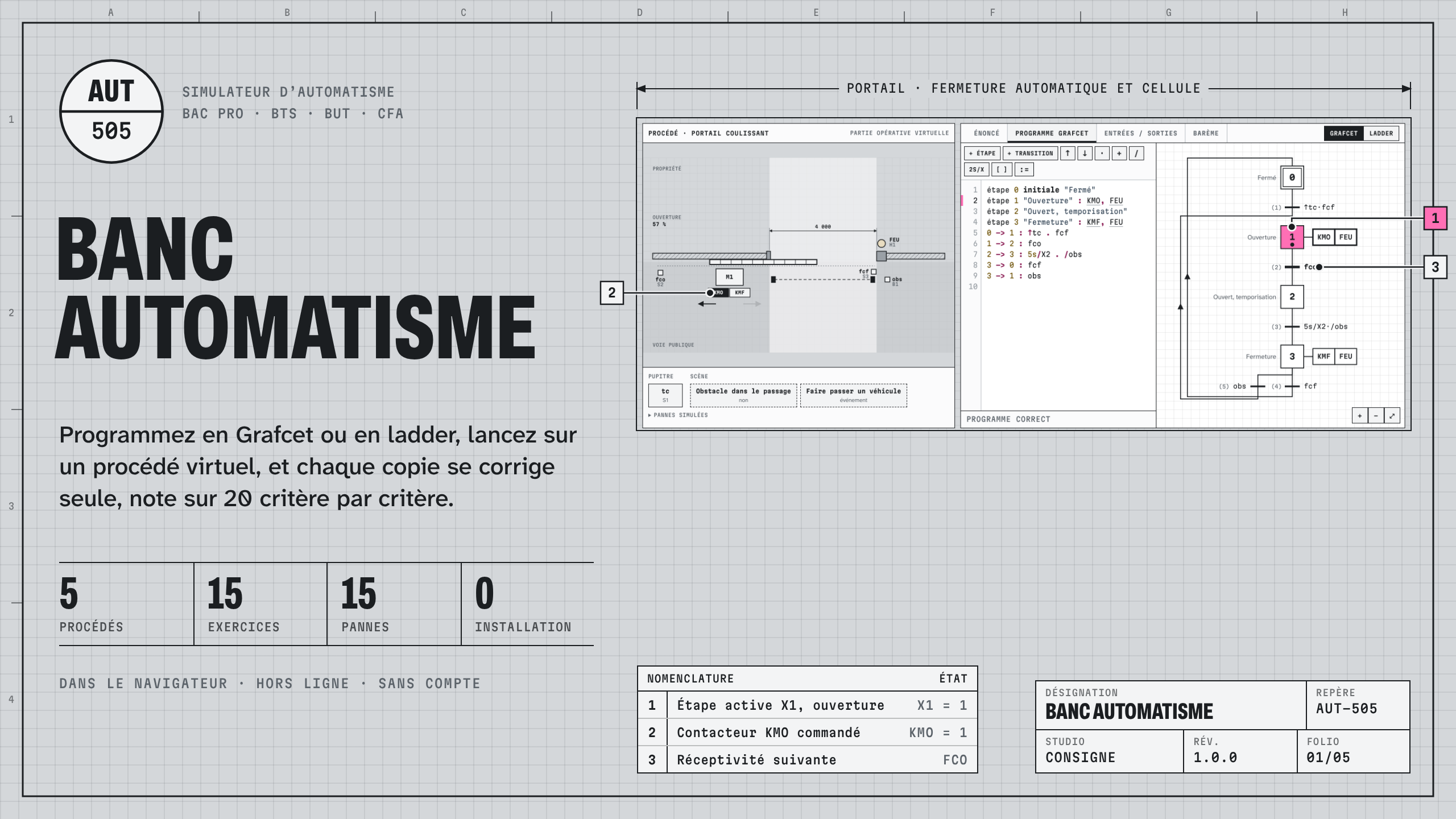Insert the := assignment snippet
The width and height of the screenshot is (1456, 819).
(1024, 169)
